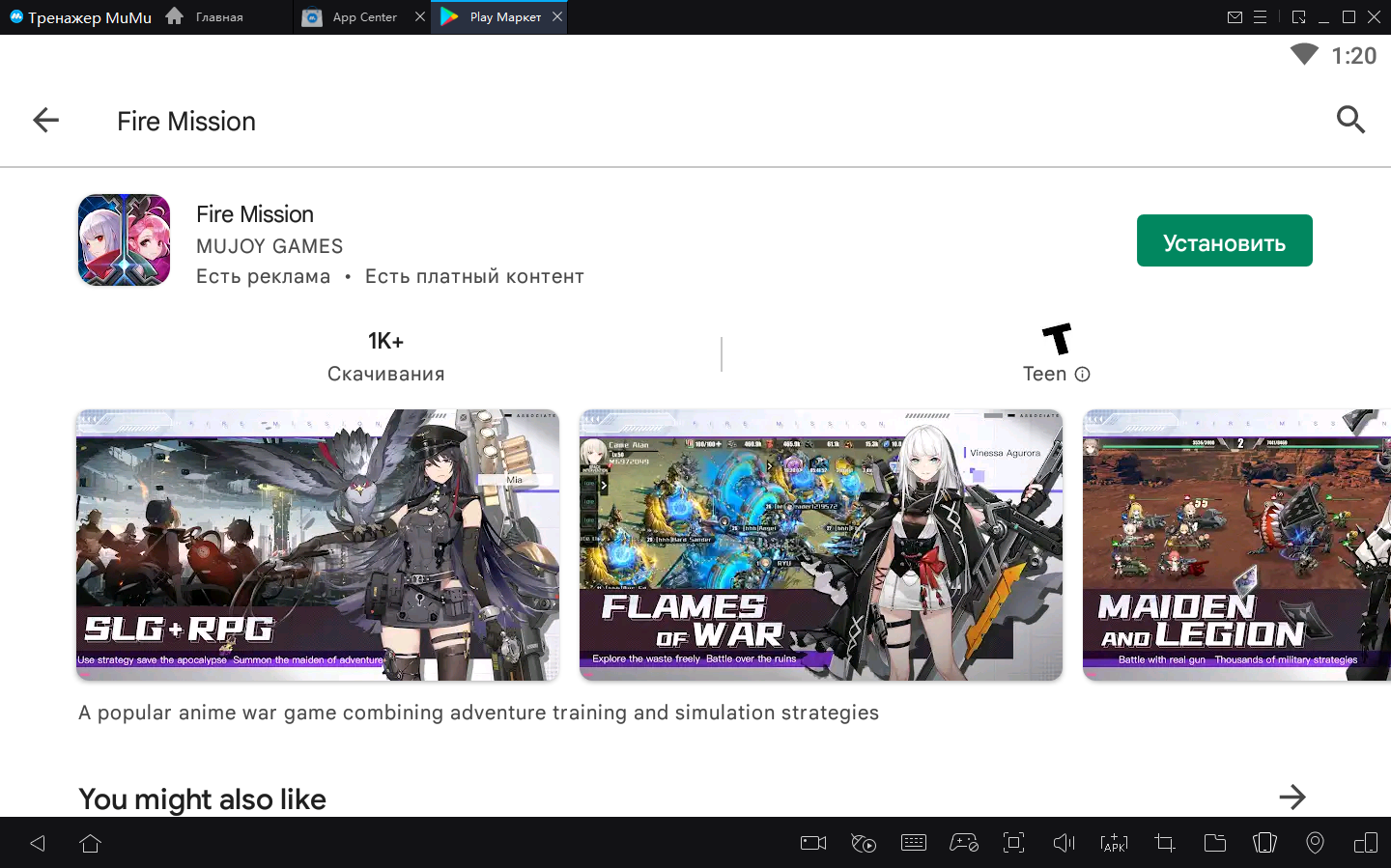Click the video recorder camera icon
1391x868 pixels.
[x=813, y=843]
